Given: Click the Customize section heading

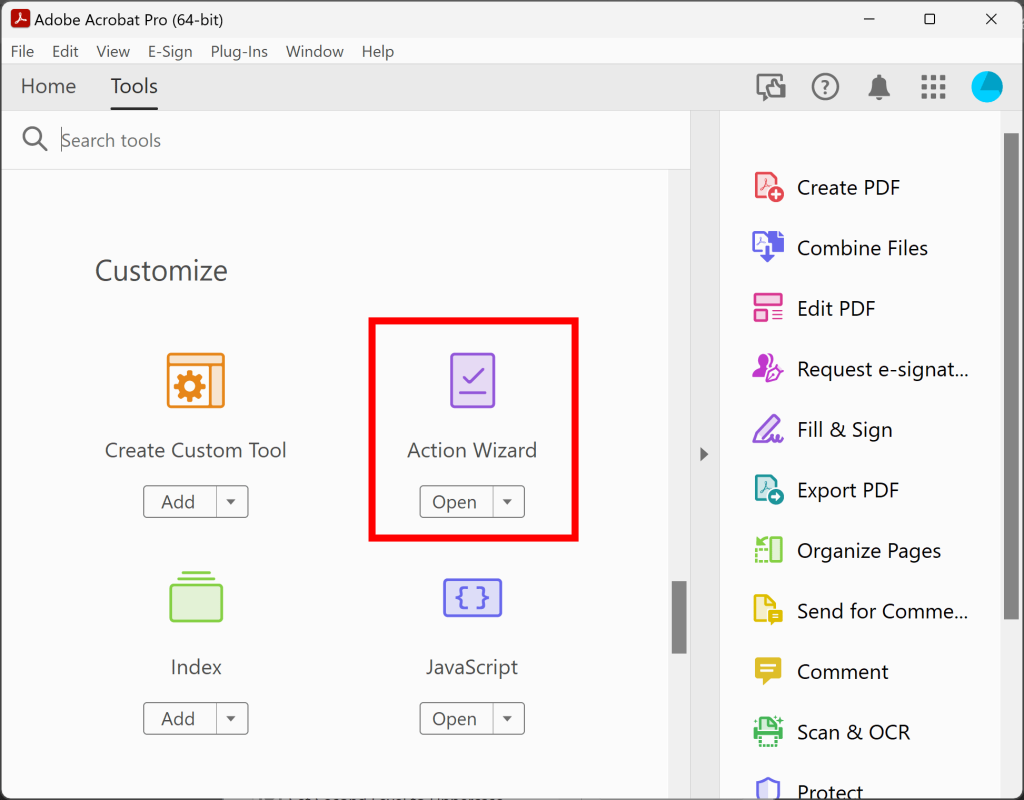Looking at the screenshot, I should [161, 270].
